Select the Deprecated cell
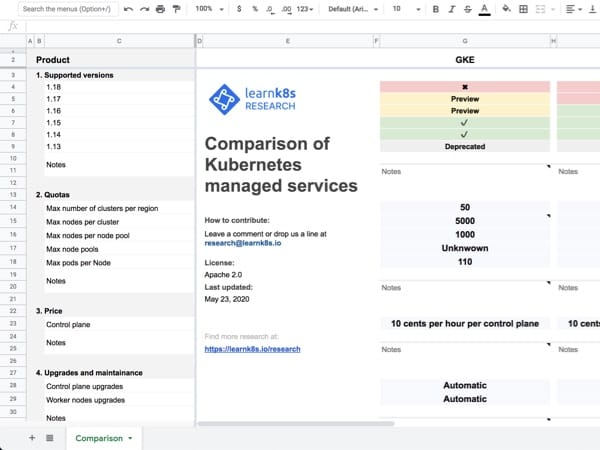This screenshot has height=450, width=600. click(x=465, y=147)
